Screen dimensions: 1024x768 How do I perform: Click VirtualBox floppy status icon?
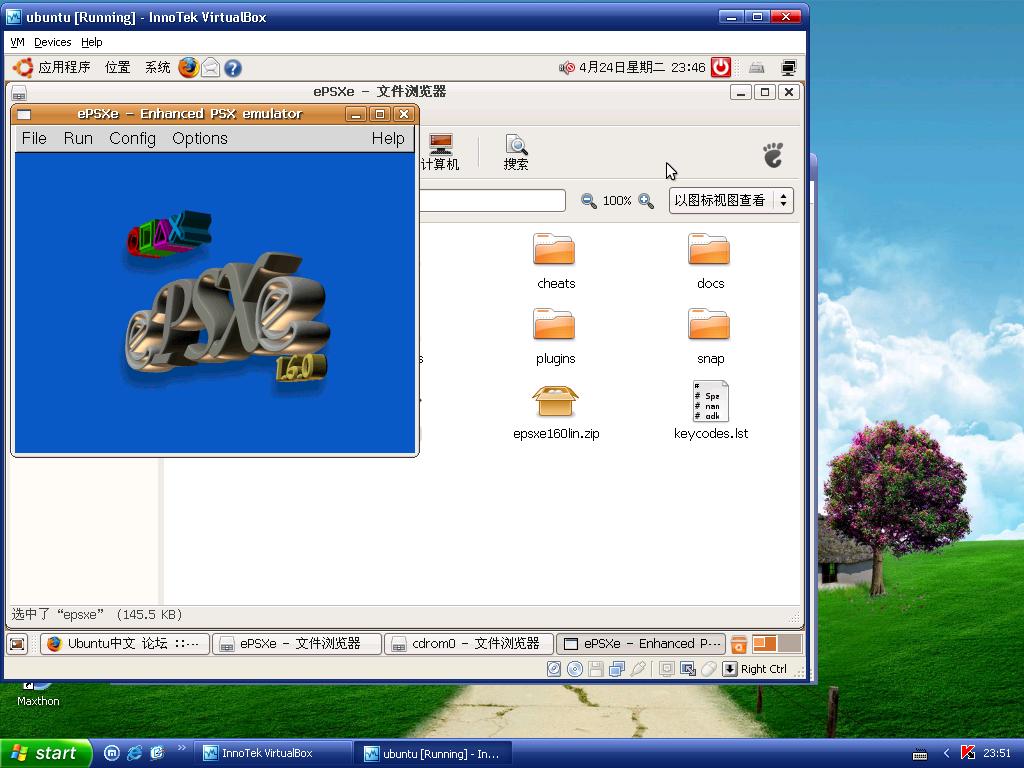click(596, 669)
